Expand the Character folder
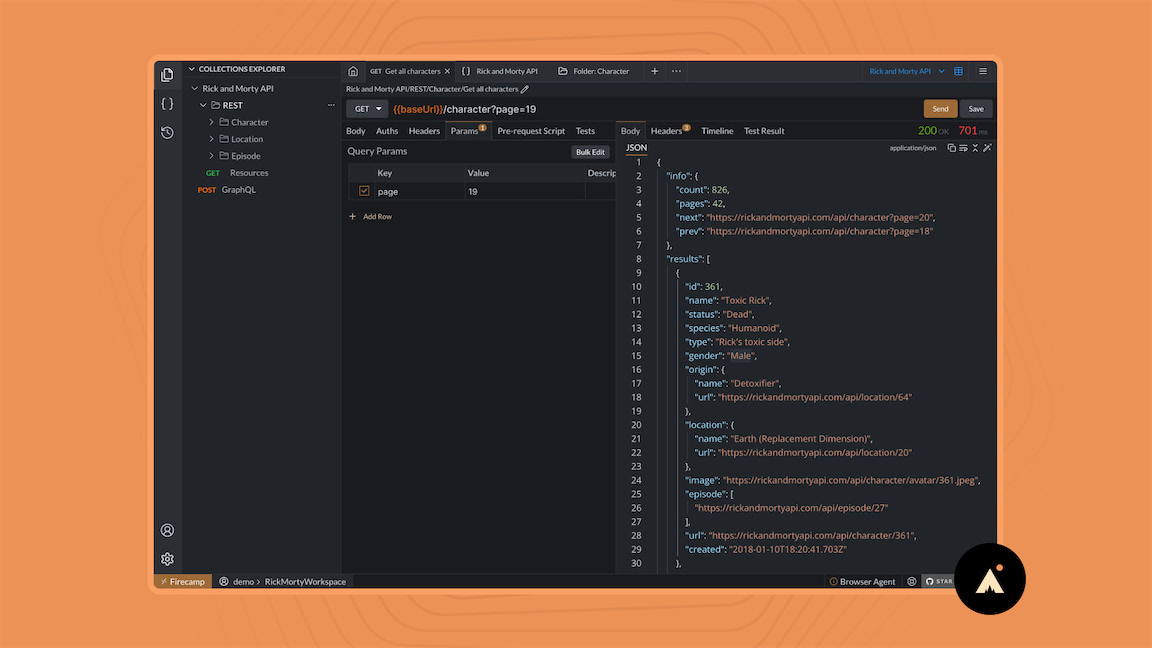 pos(212,122)
